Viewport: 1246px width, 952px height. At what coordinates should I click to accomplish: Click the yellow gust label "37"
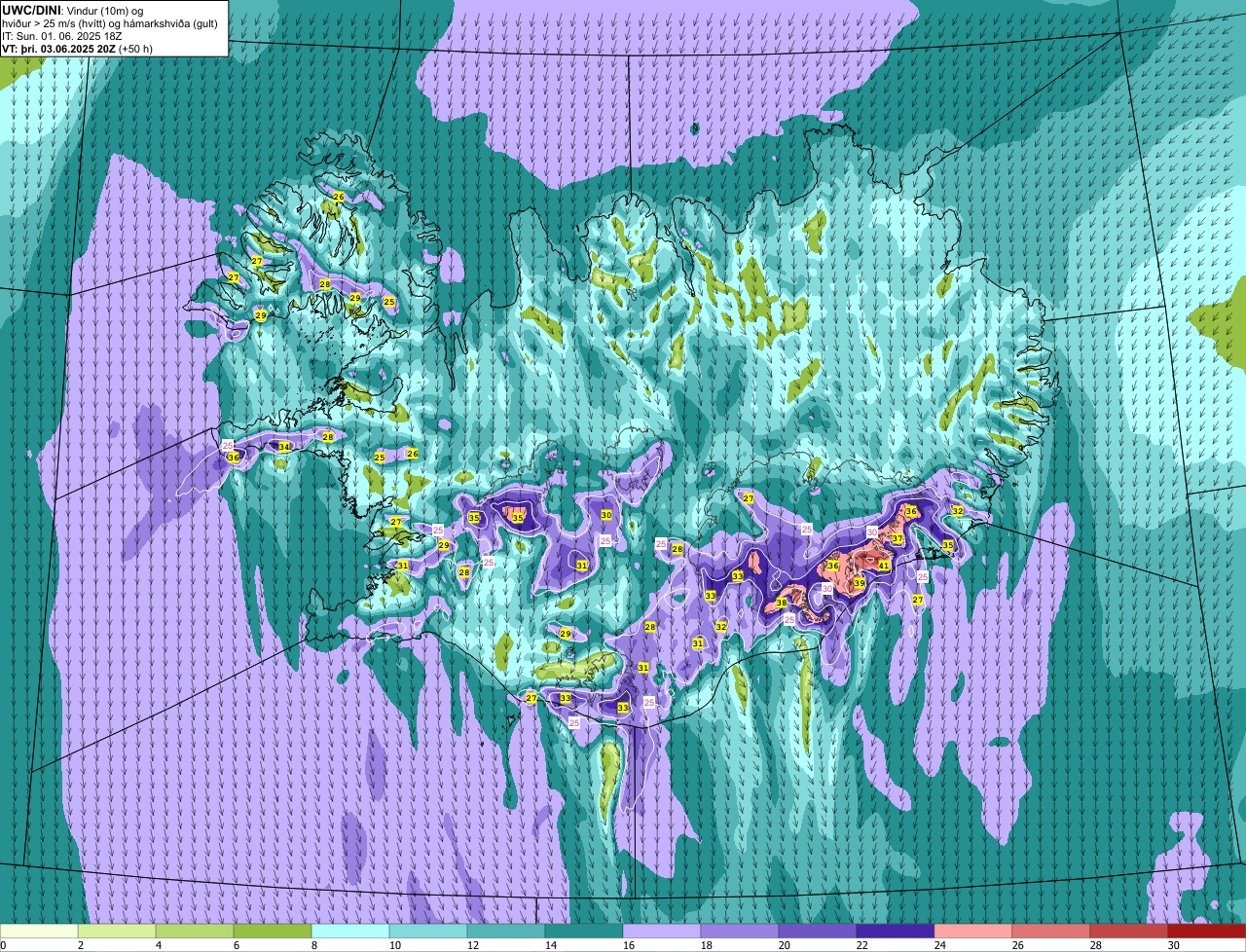click(898, 539)
